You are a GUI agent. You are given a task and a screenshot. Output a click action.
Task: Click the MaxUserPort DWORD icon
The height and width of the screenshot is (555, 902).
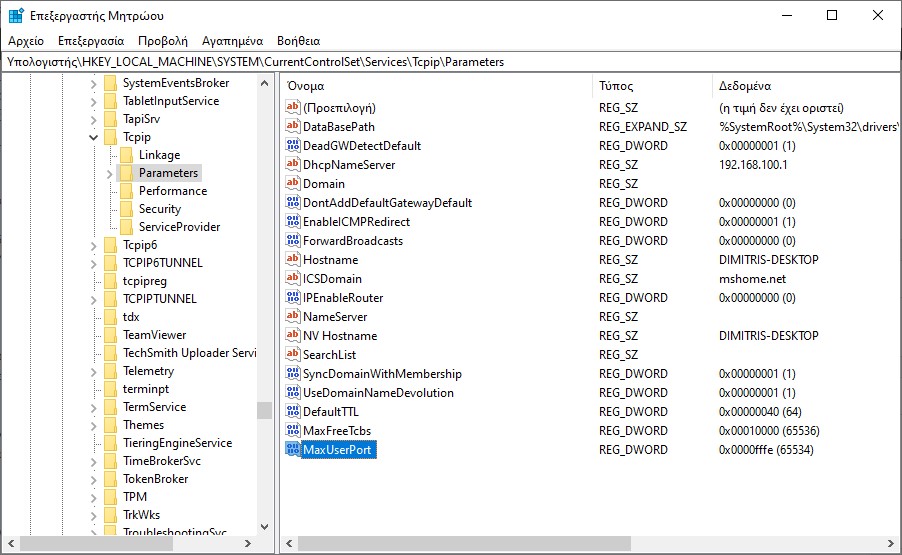point(293,449)
